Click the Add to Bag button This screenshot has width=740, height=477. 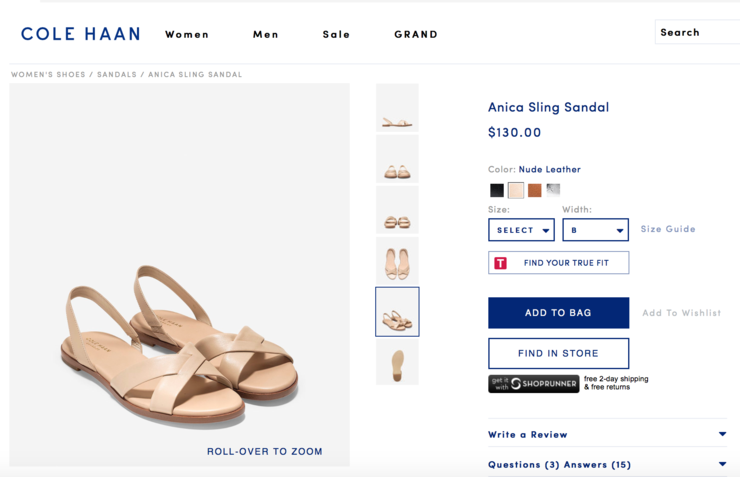click(558, 313)
